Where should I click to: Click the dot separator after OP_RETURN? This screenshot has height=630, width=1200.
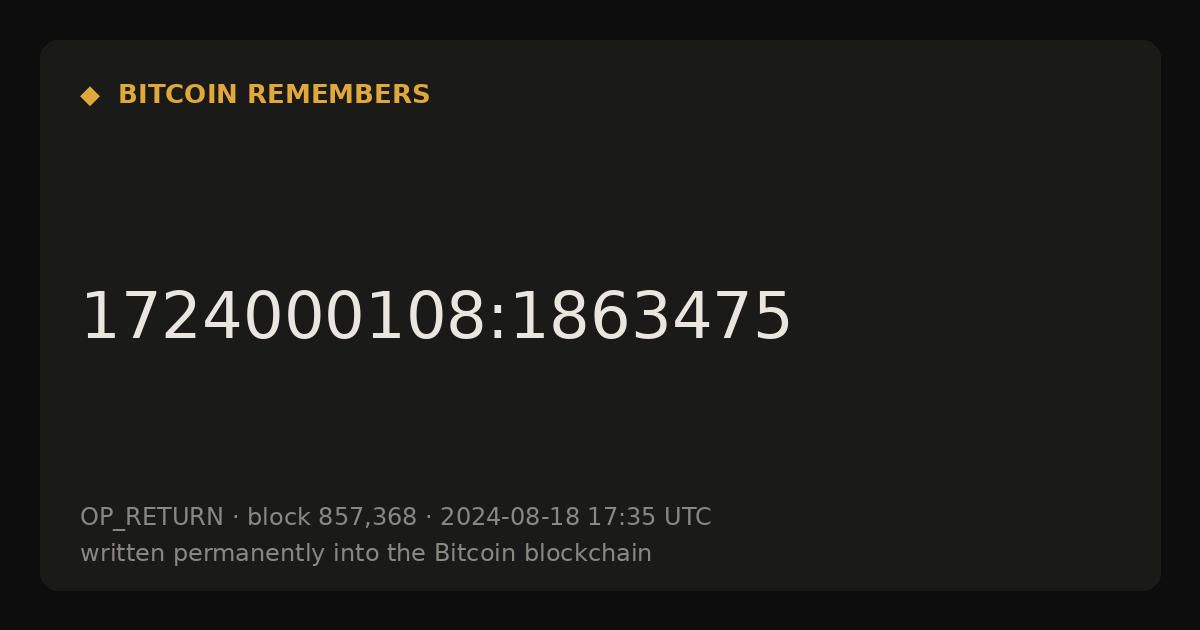pos(235,518)
